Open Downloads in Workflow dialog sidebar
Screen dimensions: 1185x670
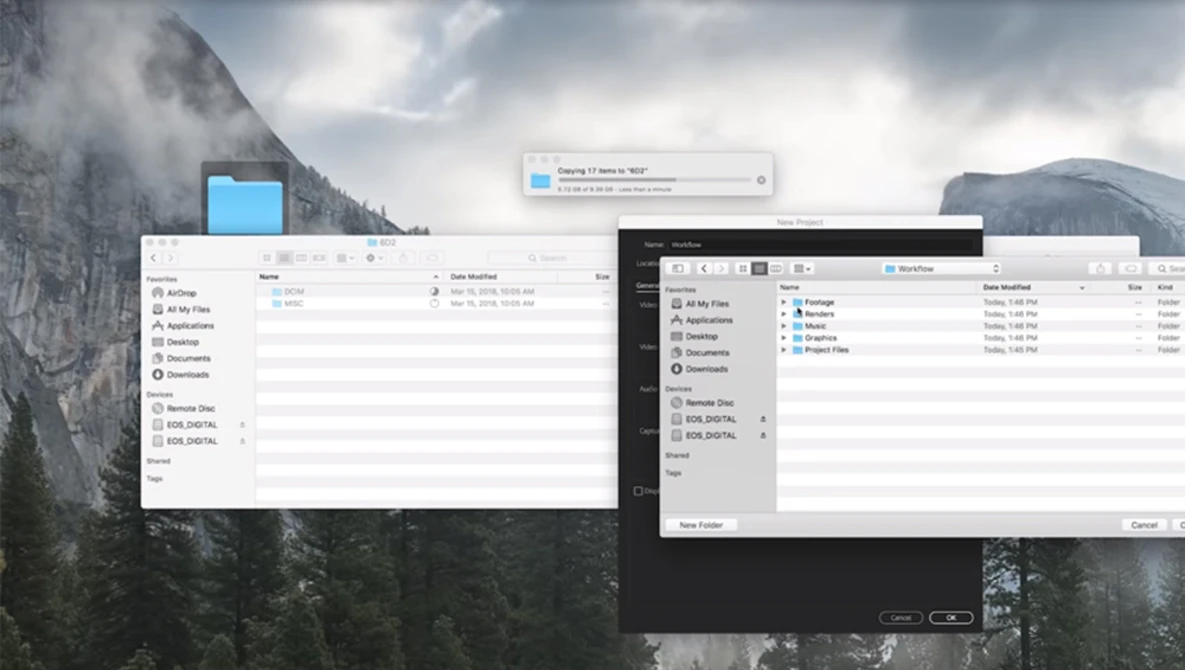[x=707, y=369]
